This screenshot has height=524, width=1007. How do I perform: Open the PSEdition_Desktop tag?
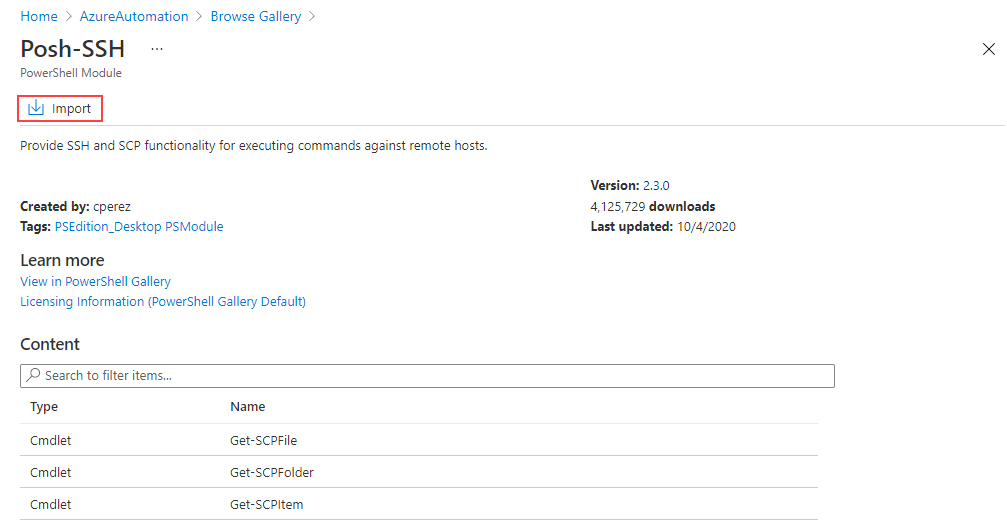108,227
